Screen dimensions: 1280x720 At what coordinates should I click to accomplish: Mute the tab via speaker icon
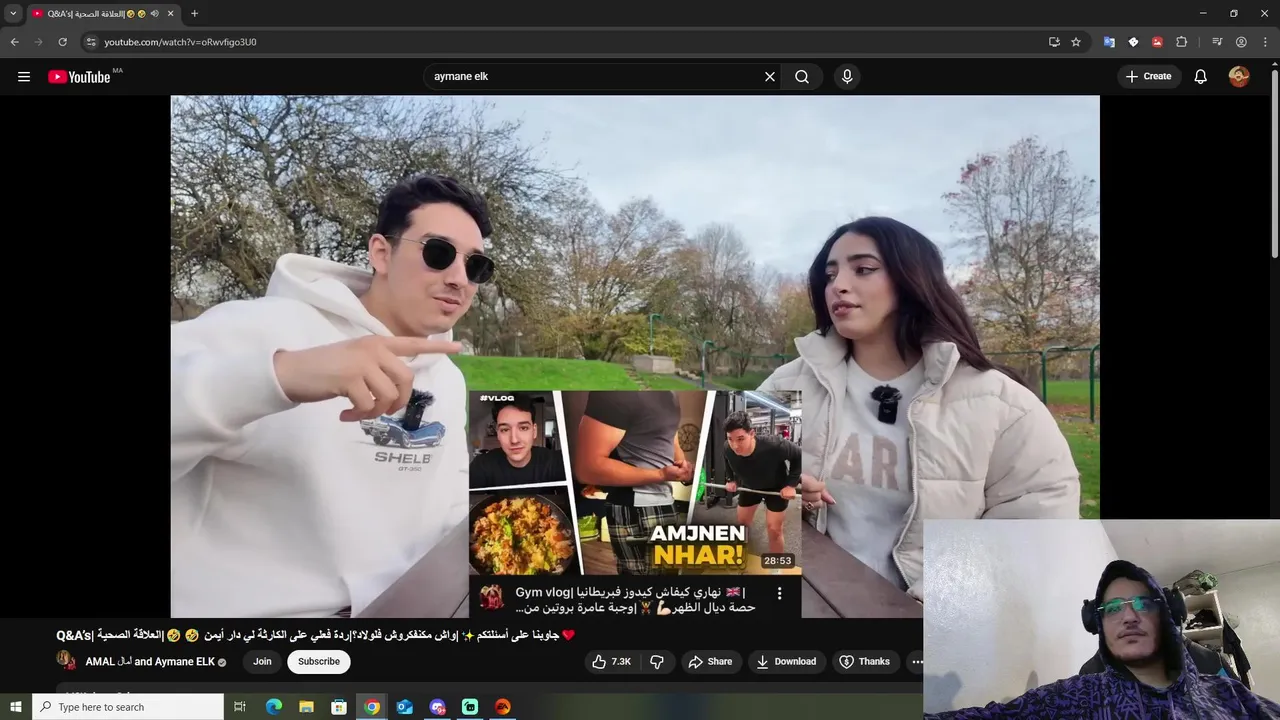(x=154, y=14)
